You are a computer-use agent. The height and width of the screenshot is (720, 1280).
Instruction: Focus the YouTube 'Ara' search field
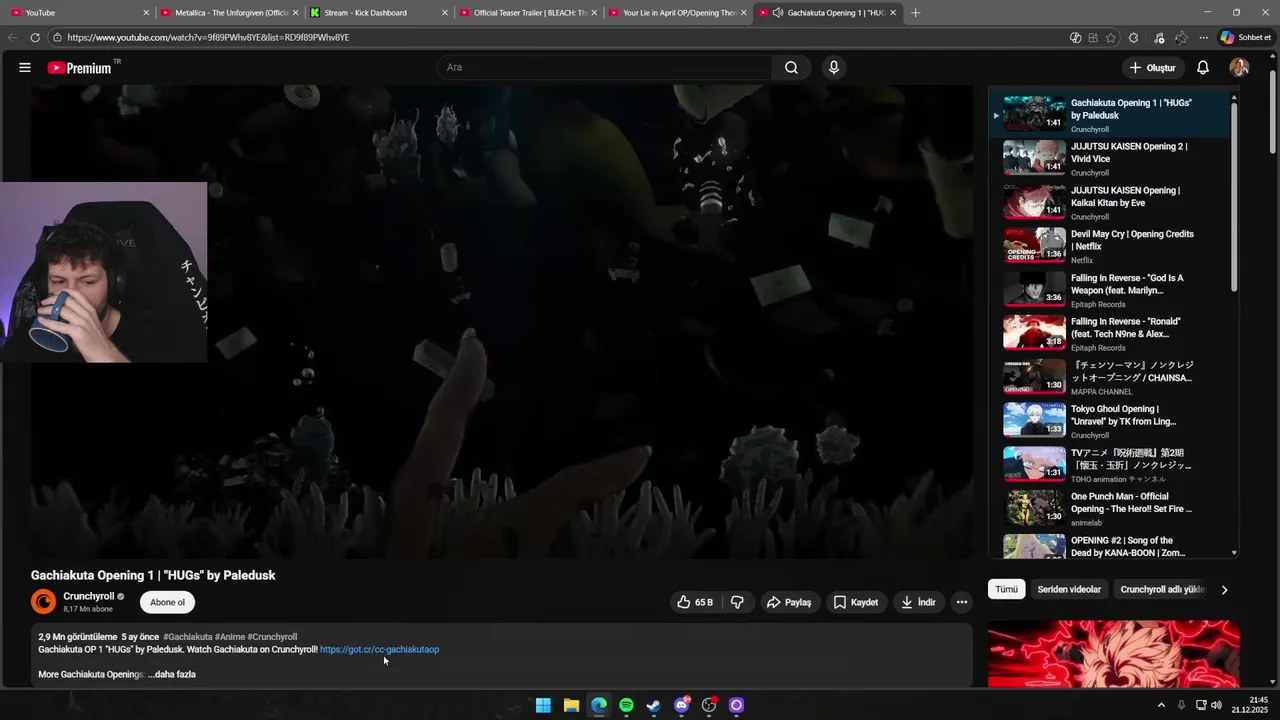pos(603,68)
